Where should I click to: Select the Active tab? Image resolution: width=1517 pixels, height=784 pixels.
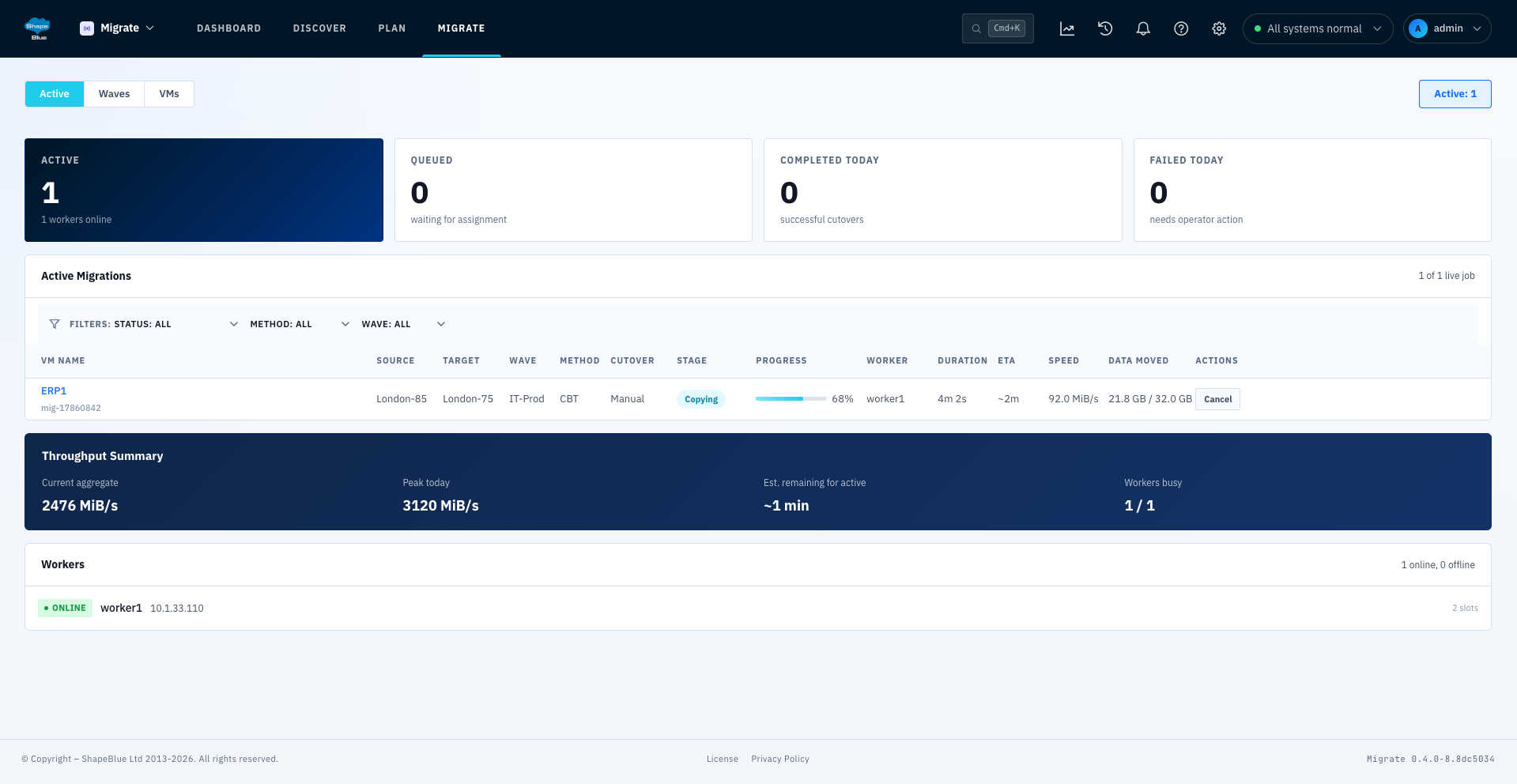point(55,94)
